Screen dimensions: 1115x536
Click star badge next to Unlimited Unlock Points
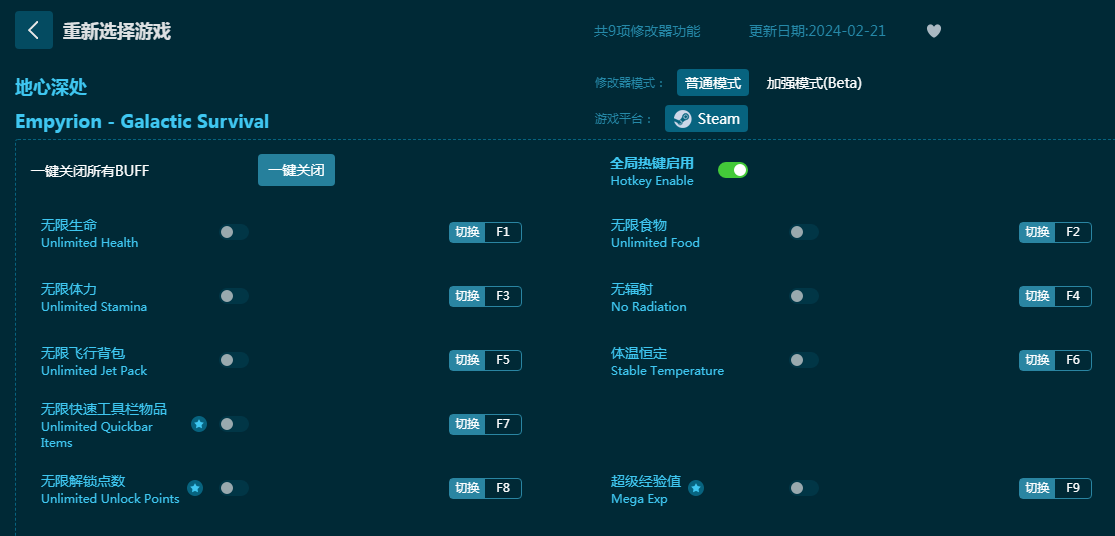point(195,488)
